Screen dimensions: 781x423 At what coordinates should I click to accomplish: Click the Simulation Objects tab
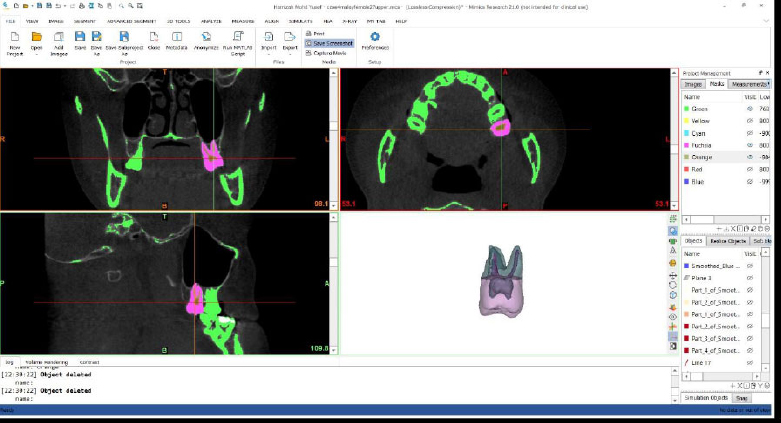click(x=706, y=398)
